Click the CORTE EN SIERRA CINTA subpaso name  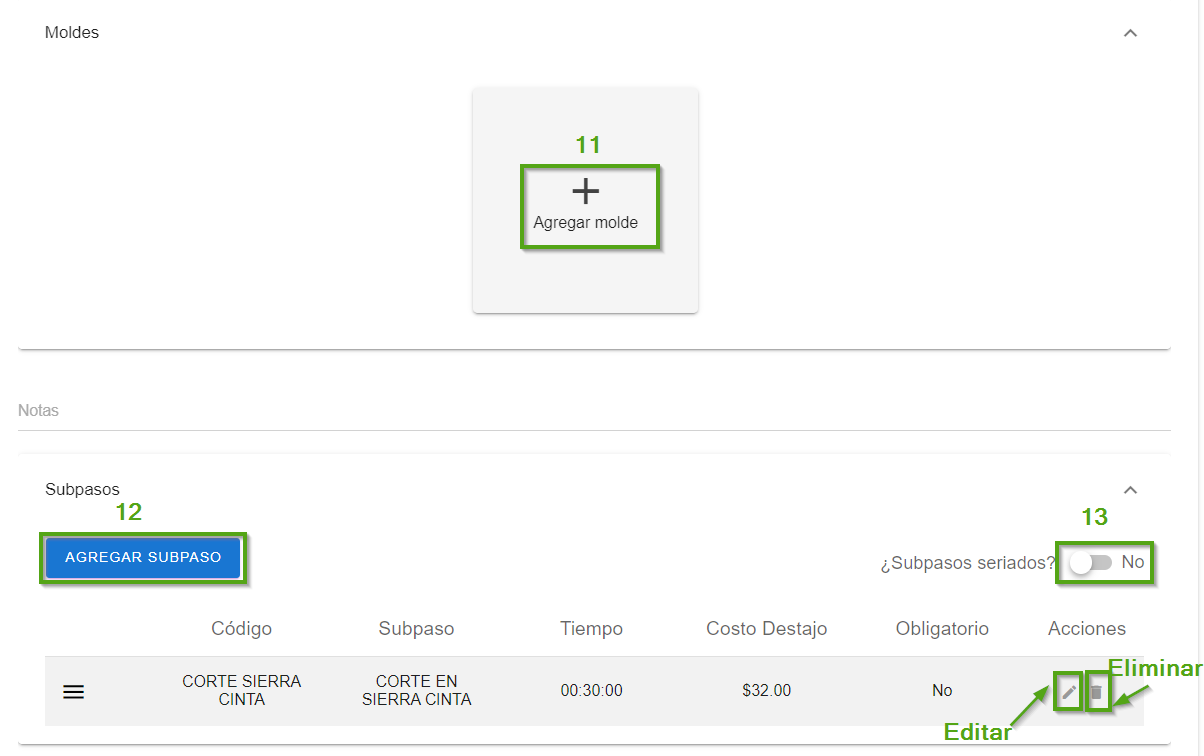click(416, 691)
